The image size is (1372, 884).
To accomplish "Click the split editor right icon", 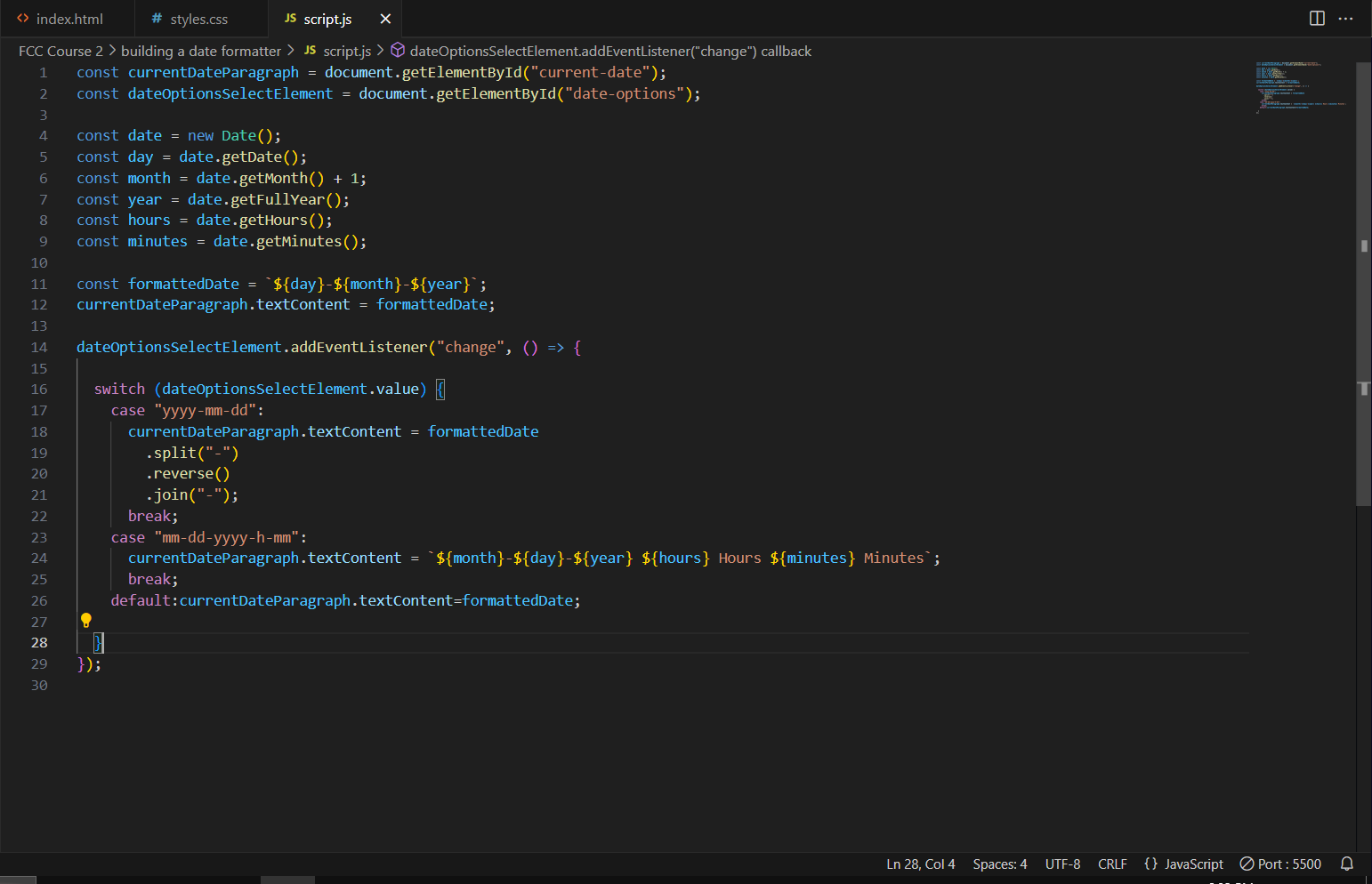I will tap(1317, 19).
